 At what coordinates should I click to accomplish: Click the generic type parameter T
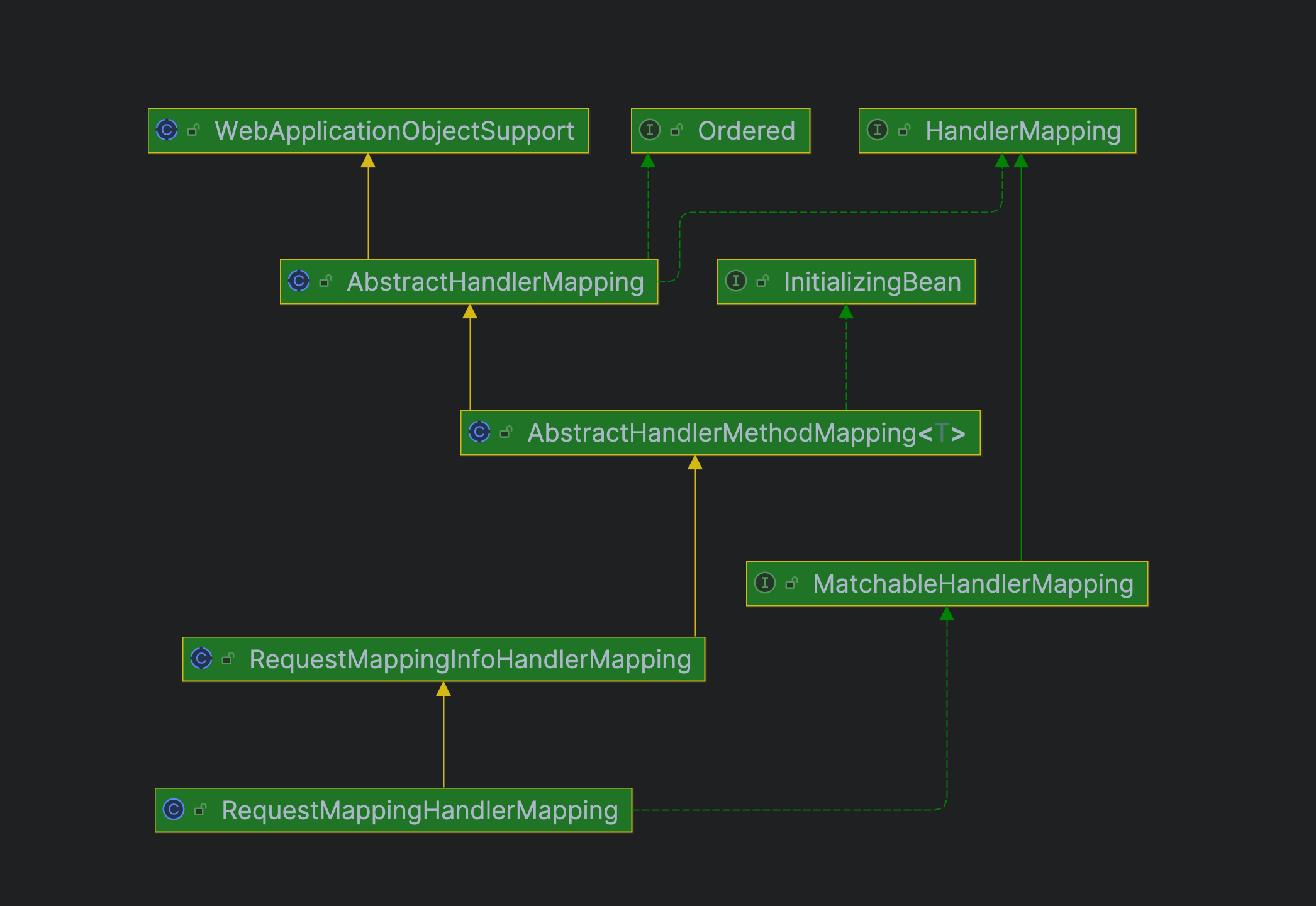point(941,433)
